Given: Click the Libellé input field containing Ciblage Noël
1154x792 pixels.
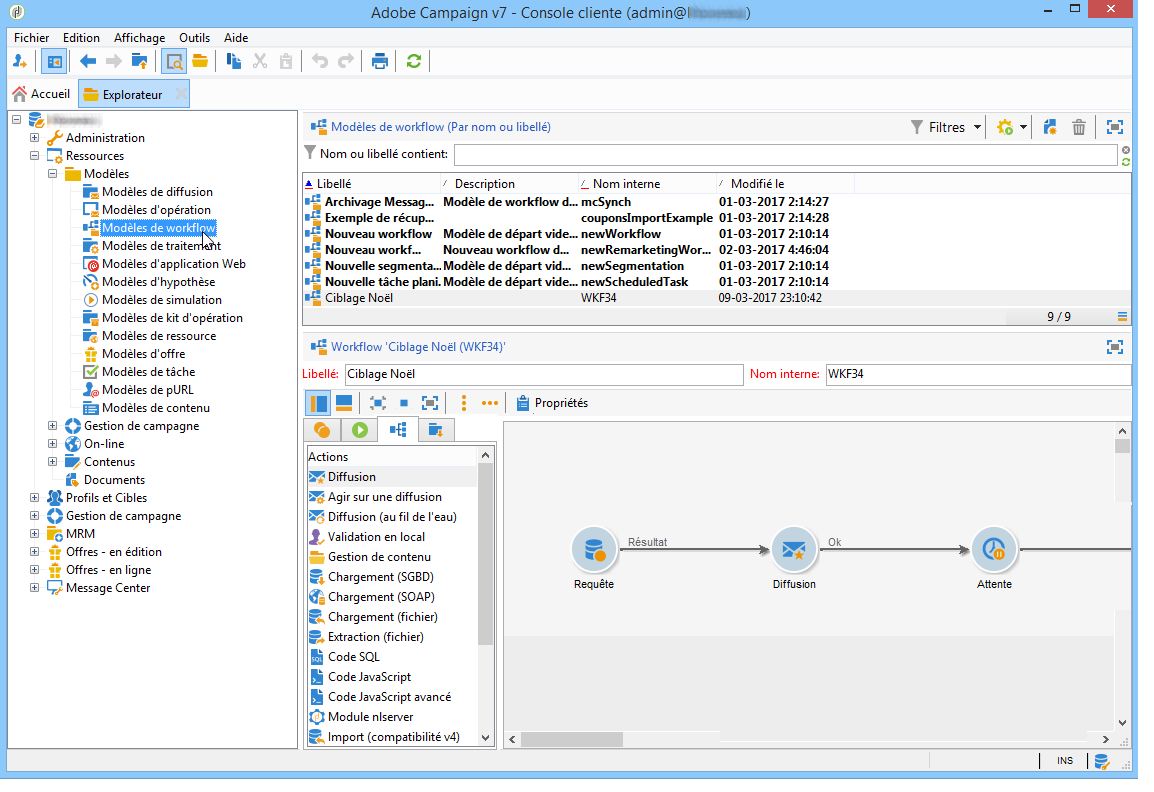Looking at the screenshot, I should tap(544, 374).
